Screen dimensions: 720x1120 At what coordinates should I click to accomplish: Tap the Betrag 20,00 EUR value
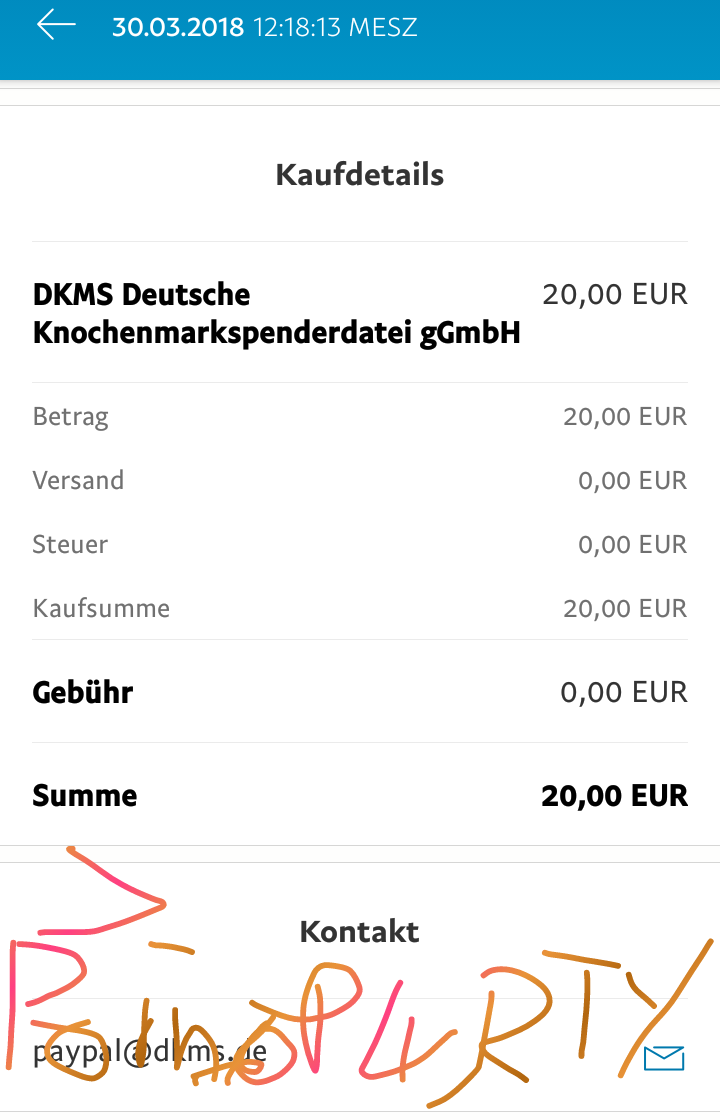(x=625, y=416)
